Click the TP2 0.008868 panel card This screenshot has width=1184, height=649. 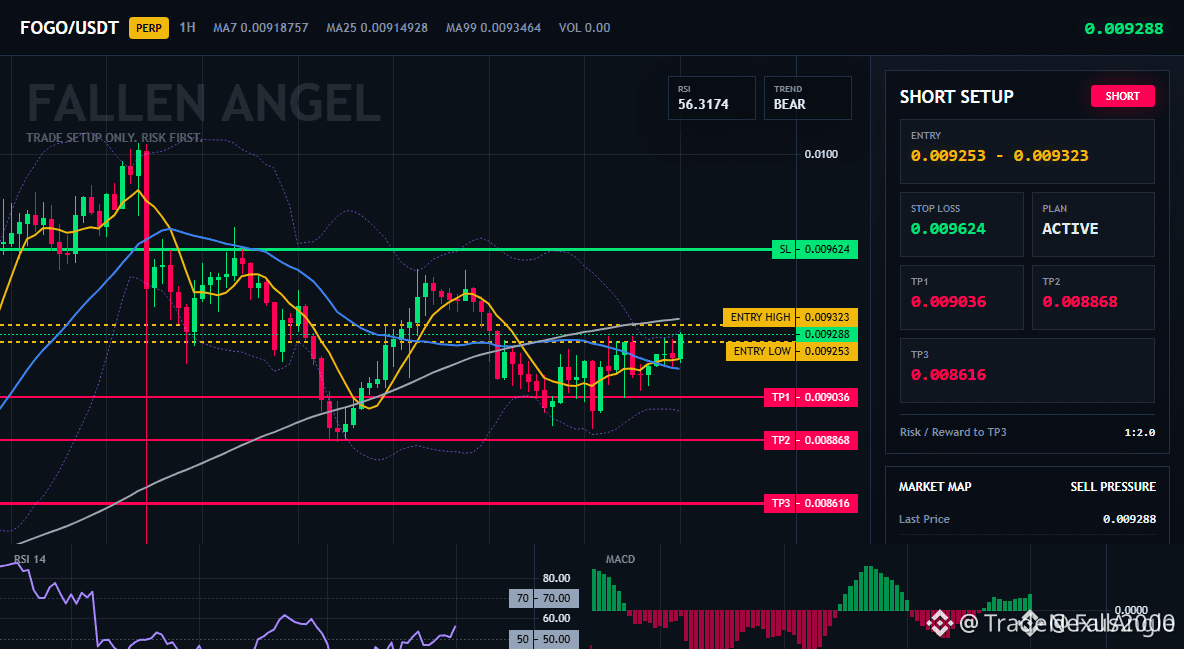pyautogui.click(x=1093, y=298)
